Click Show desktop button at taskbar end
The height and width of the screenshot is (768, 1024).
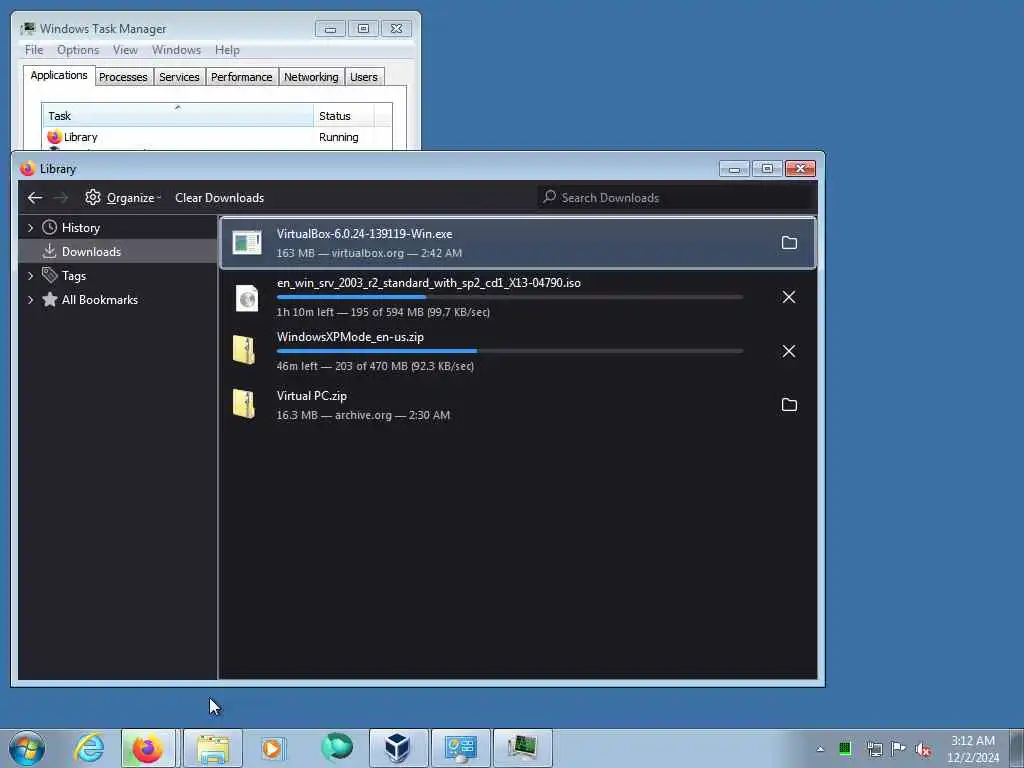pos(1017,748)
